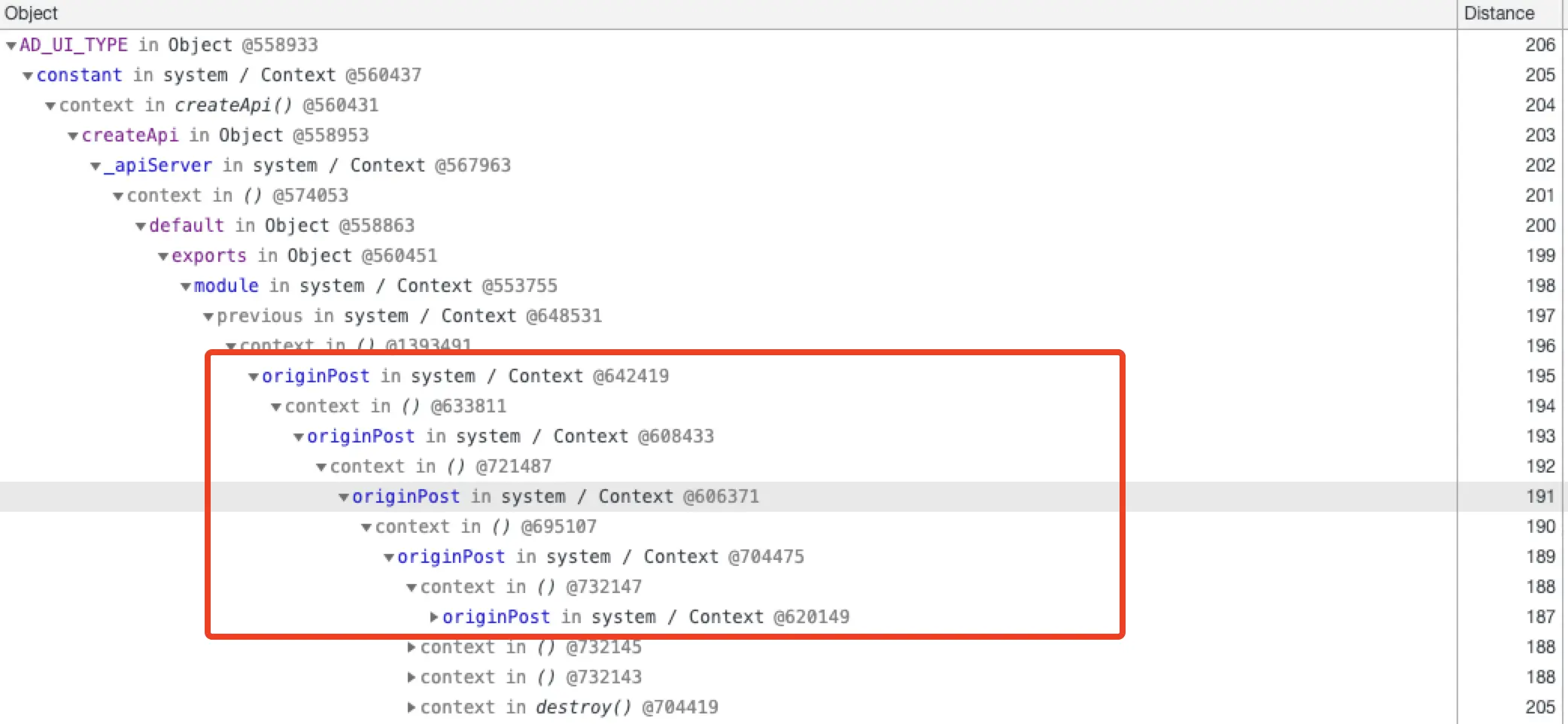Viewport: 1568px width, 724px height.
Task: Click the Object column header
Action: tap(32, 14)
